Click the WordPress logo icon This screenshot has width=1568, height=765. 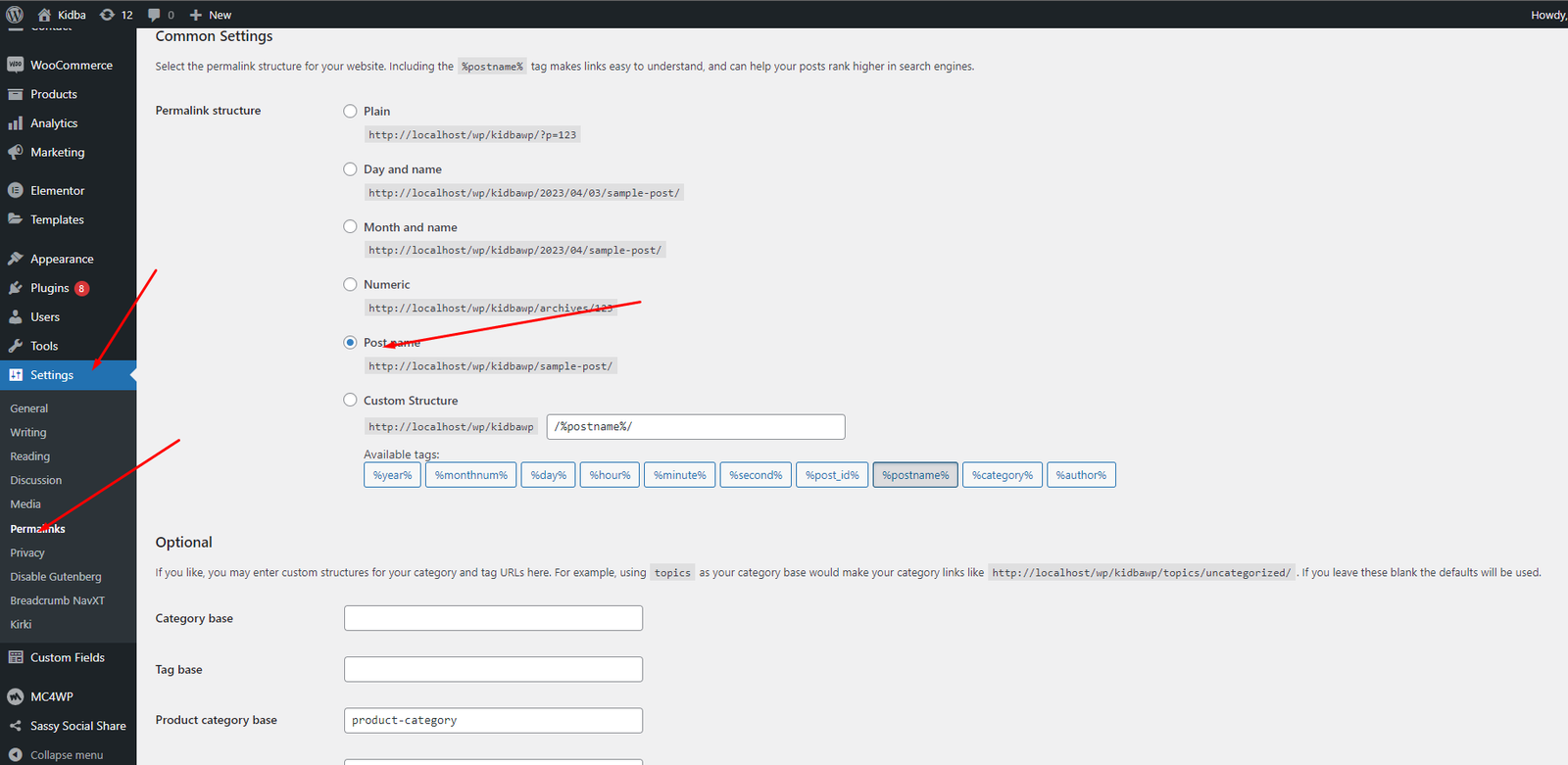pos(15,15)
